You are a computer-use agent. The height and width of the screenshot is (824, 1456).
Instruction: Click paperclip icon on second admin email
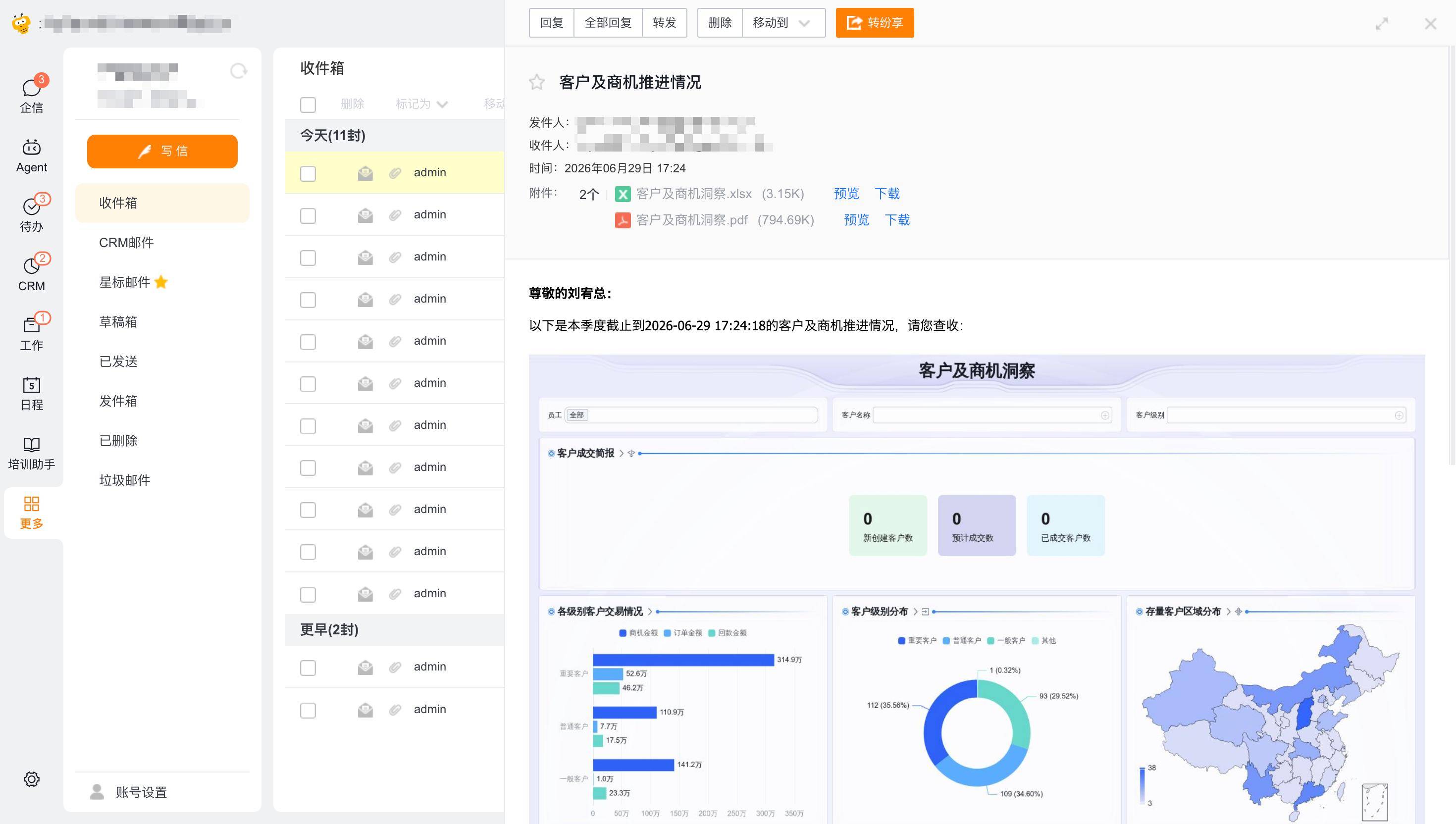395,215
